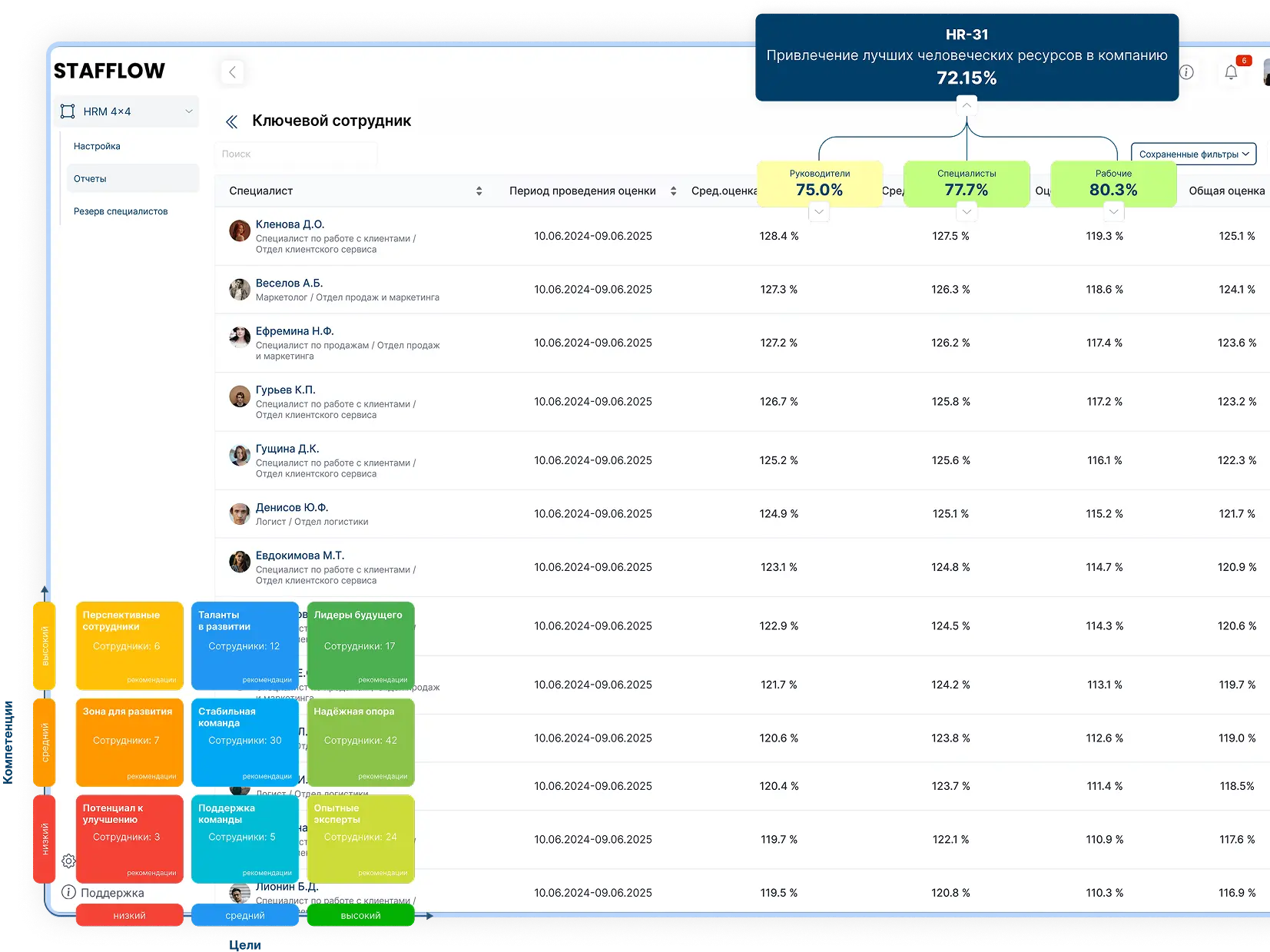The image size is (1270, 952).
Task: Select the Резерв специалистов menu item
Action: click(121, 211)
